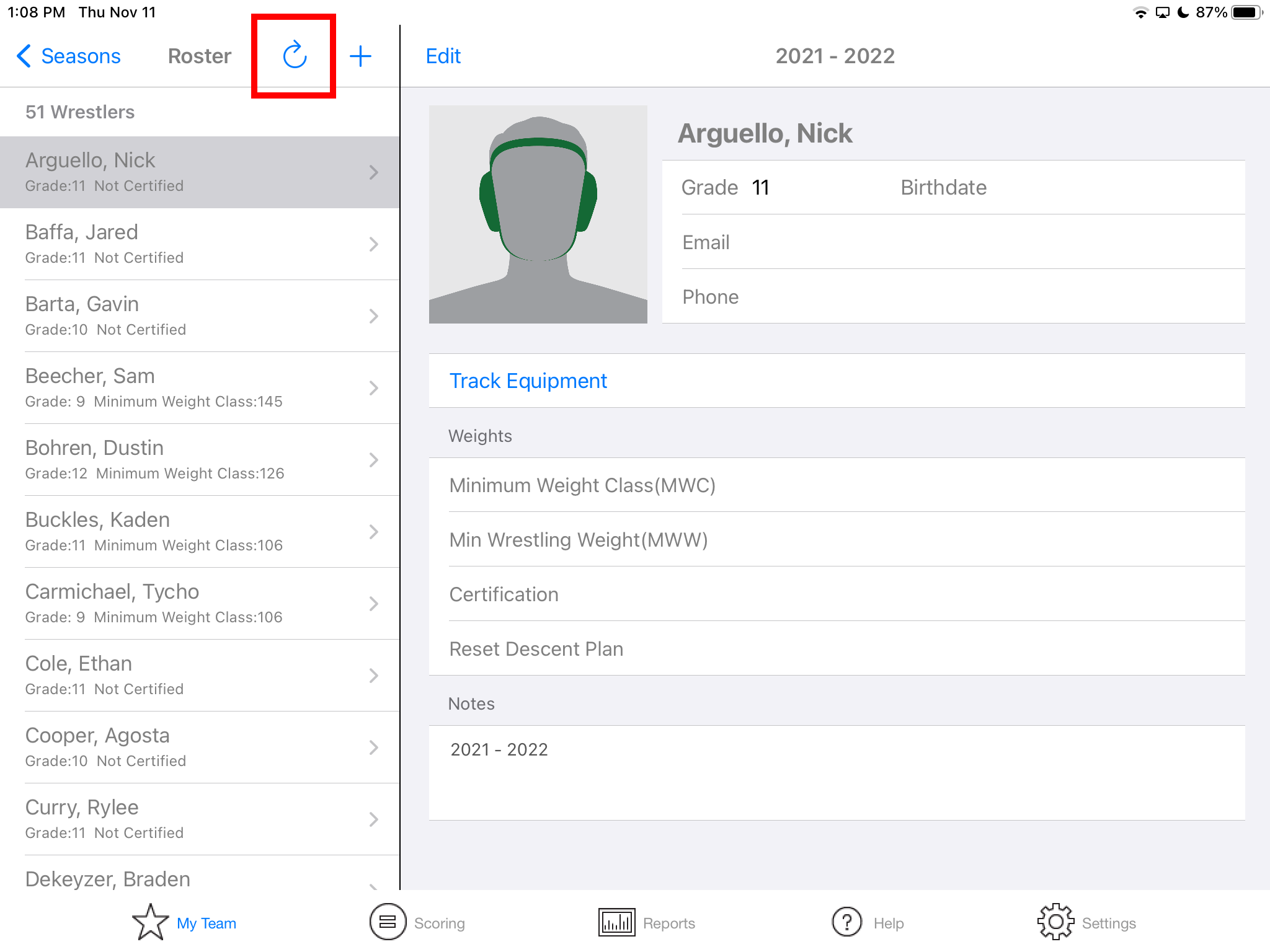Go back using the Seasons arrow

coord(24,56)
